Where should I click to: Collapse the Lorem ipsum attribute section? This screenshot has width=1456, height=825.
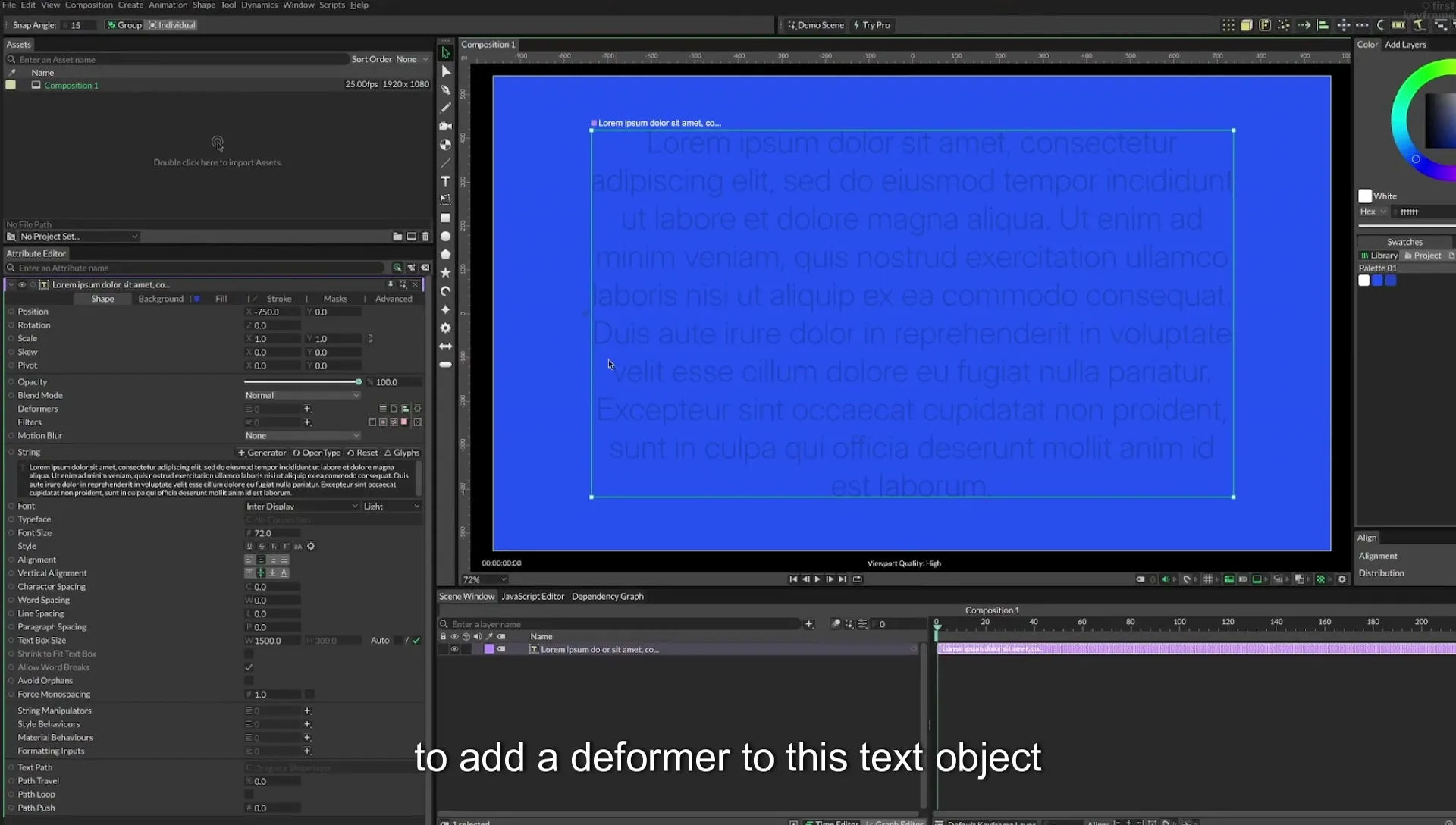point(11,285)
